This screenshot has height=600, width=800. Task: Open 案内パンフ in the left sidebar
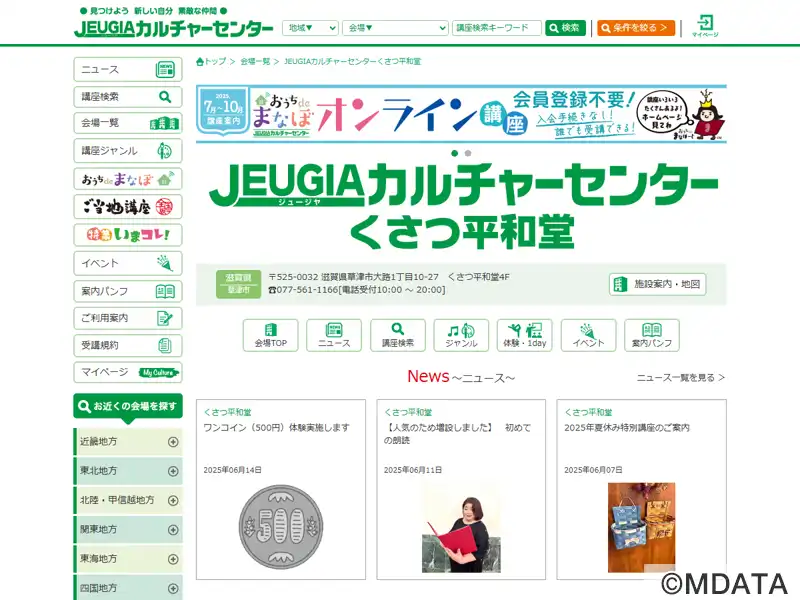[x=128, y=291]
